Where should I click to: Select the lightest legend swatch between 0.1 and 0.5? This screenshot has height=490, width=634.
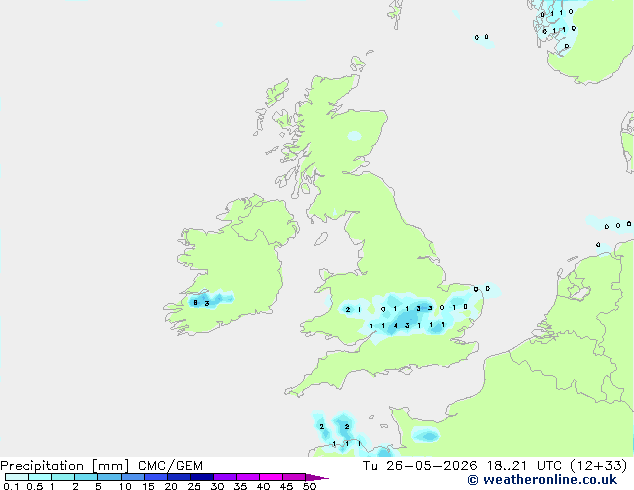click(x=17, y=477)
